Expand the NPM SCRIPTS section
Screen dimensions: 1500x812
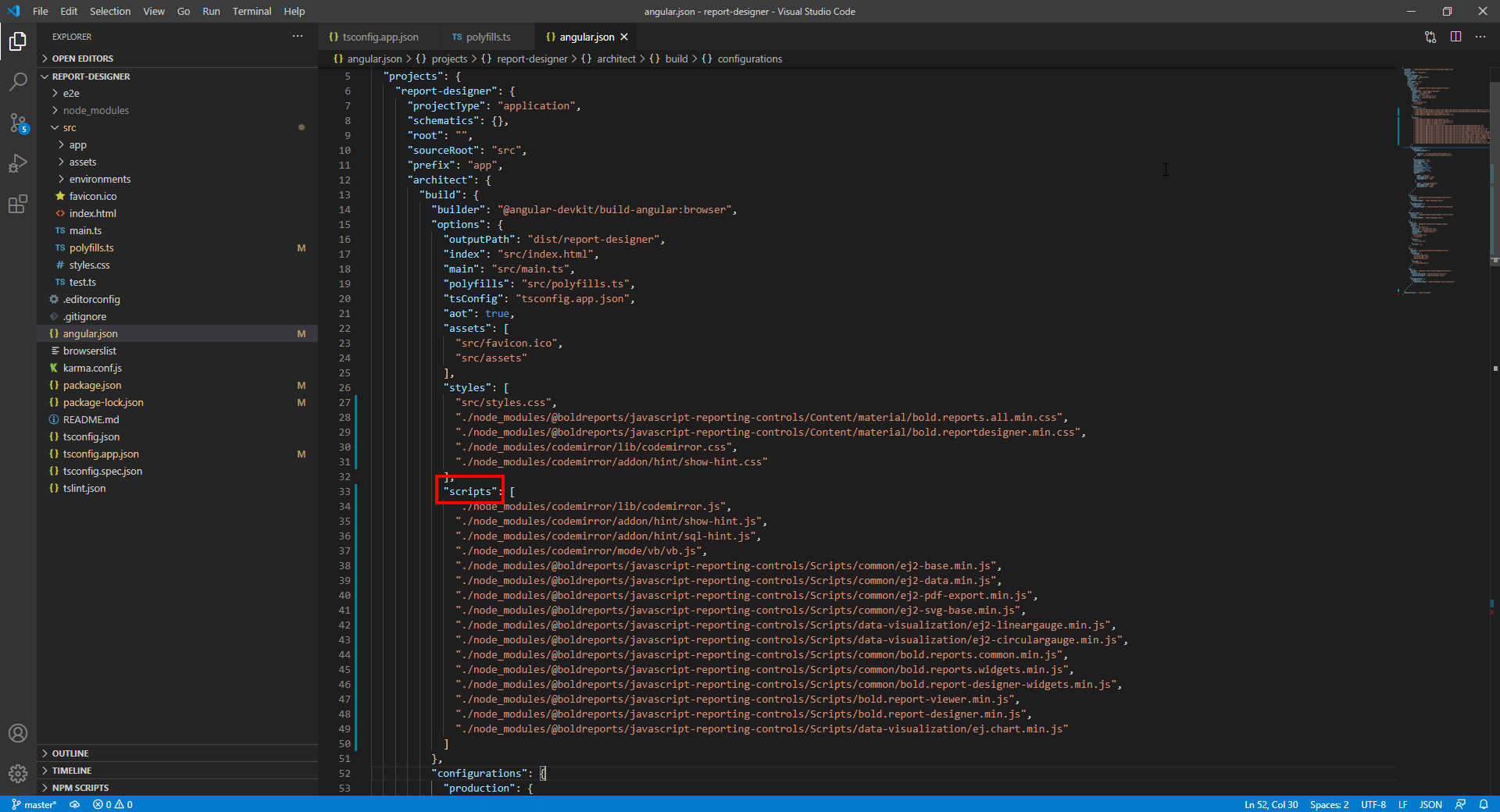coord(80,788)
